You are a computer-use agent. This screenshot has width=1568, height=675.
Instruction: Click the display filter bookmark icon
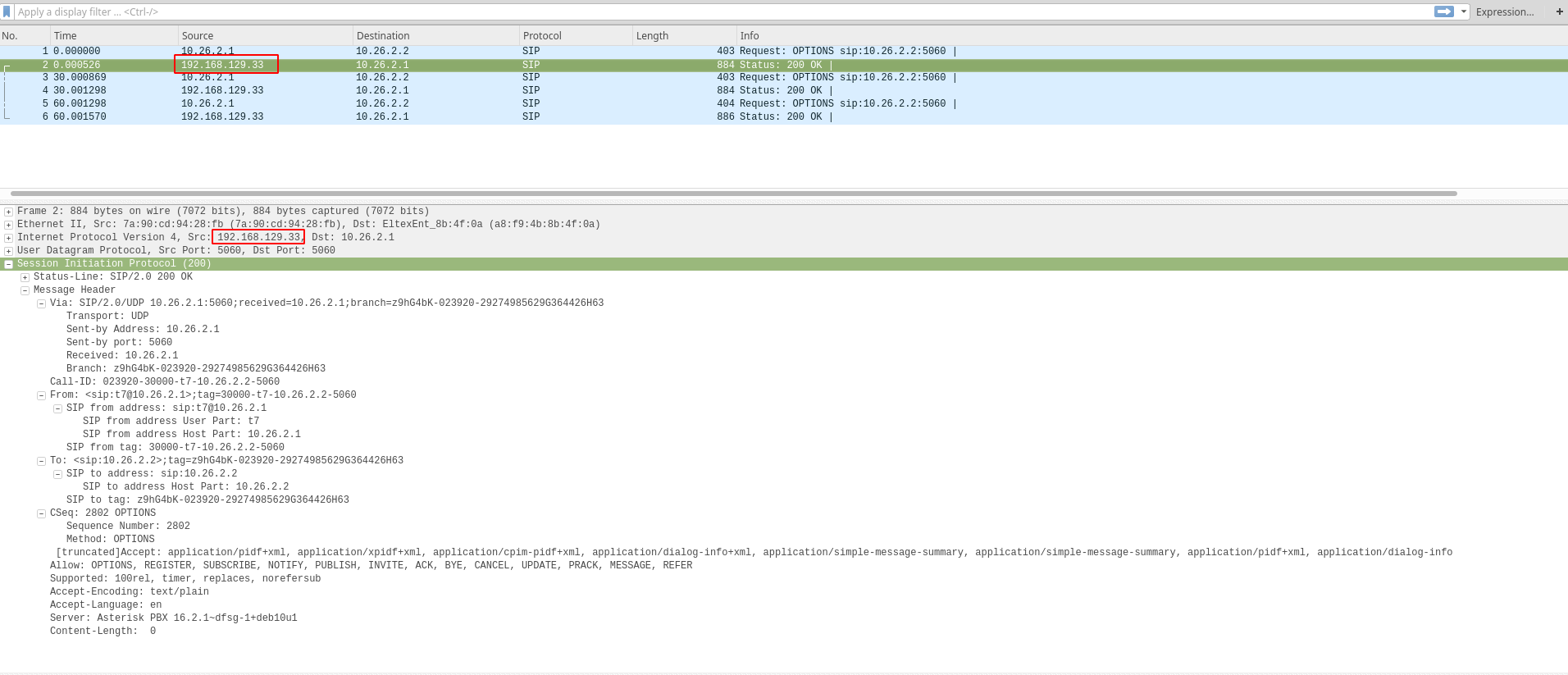coord(7,11)
